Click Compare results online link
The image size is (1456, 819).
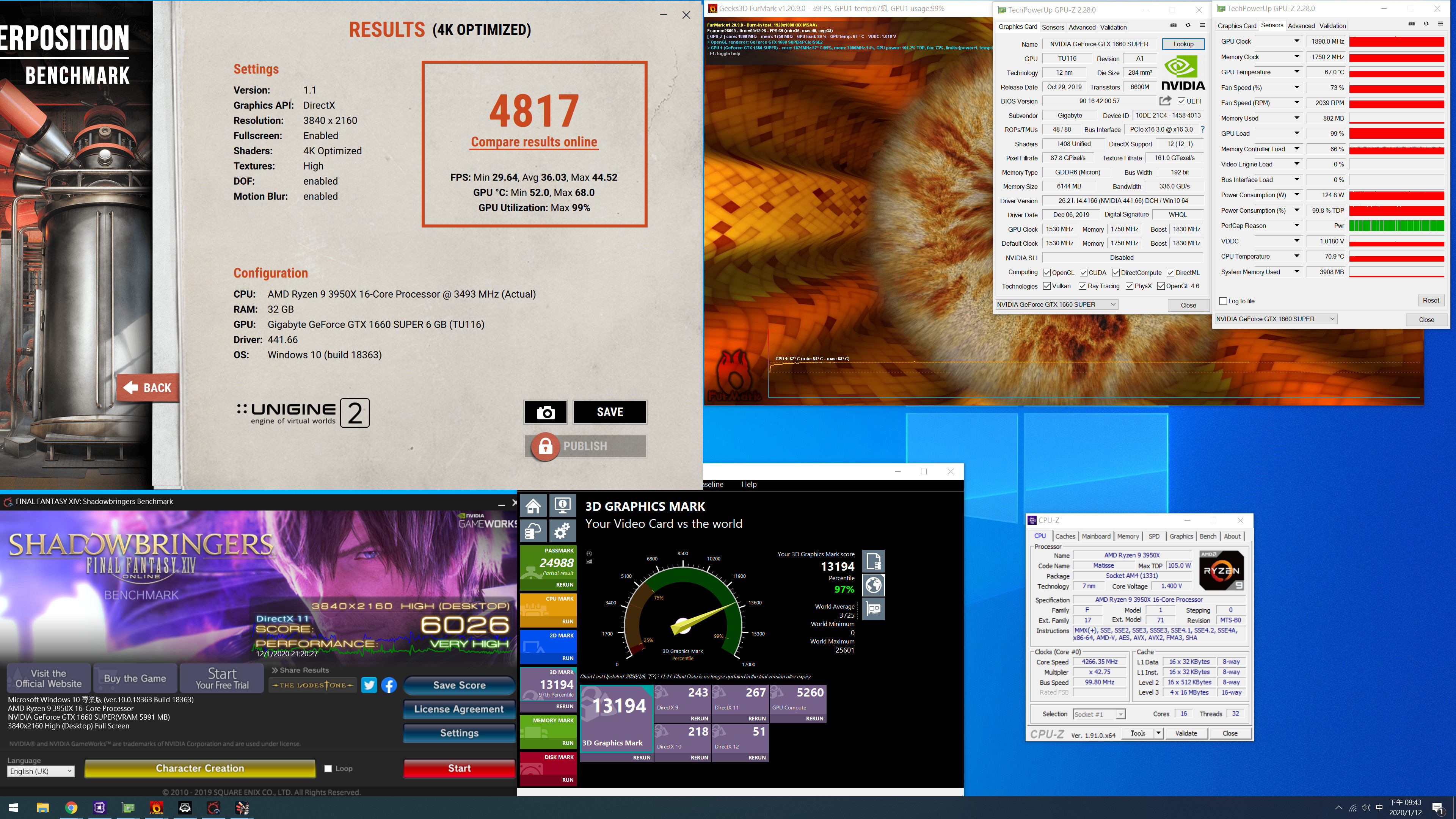point(534,142)
